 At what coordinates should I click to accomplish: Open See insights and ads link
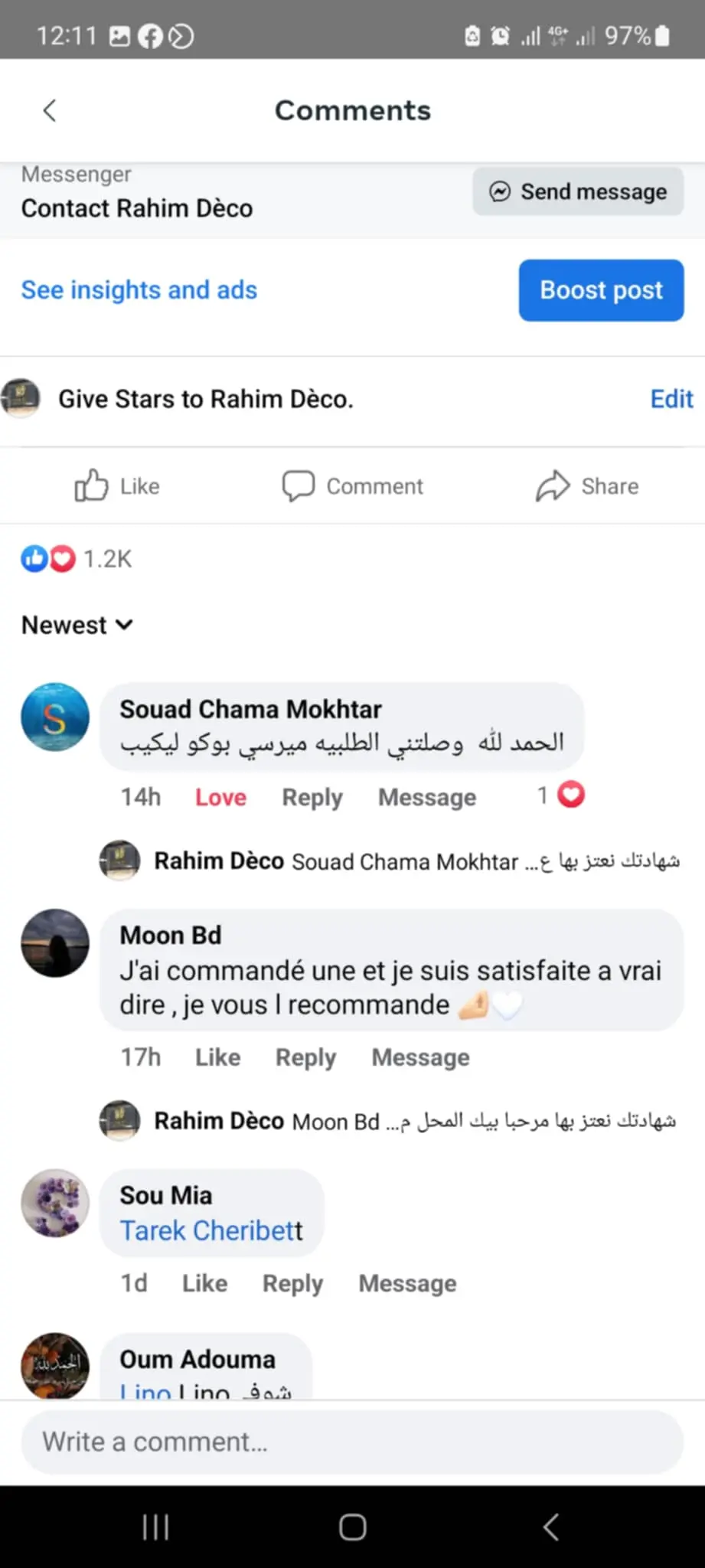click(x=139, y=290)
